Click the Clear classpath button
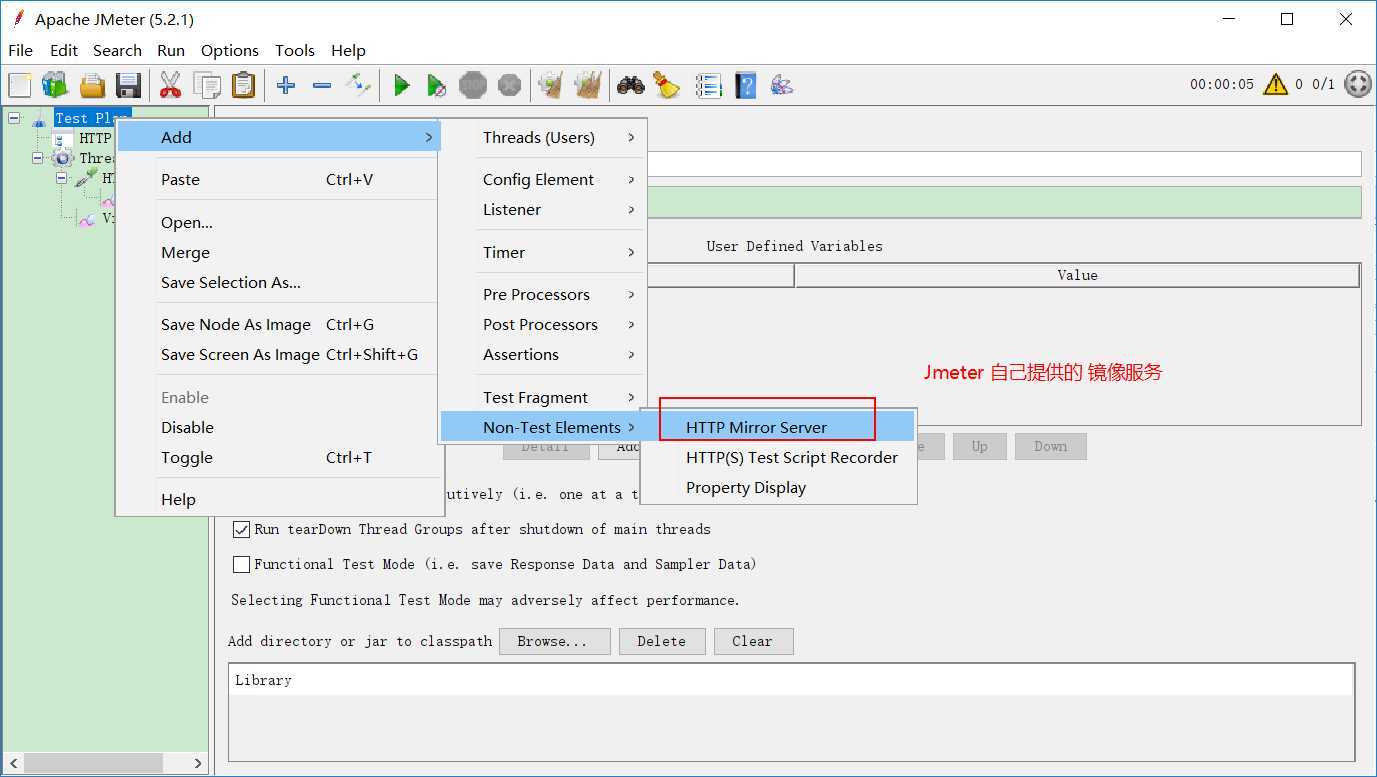 pyautogui.click(x=752, y=641)
